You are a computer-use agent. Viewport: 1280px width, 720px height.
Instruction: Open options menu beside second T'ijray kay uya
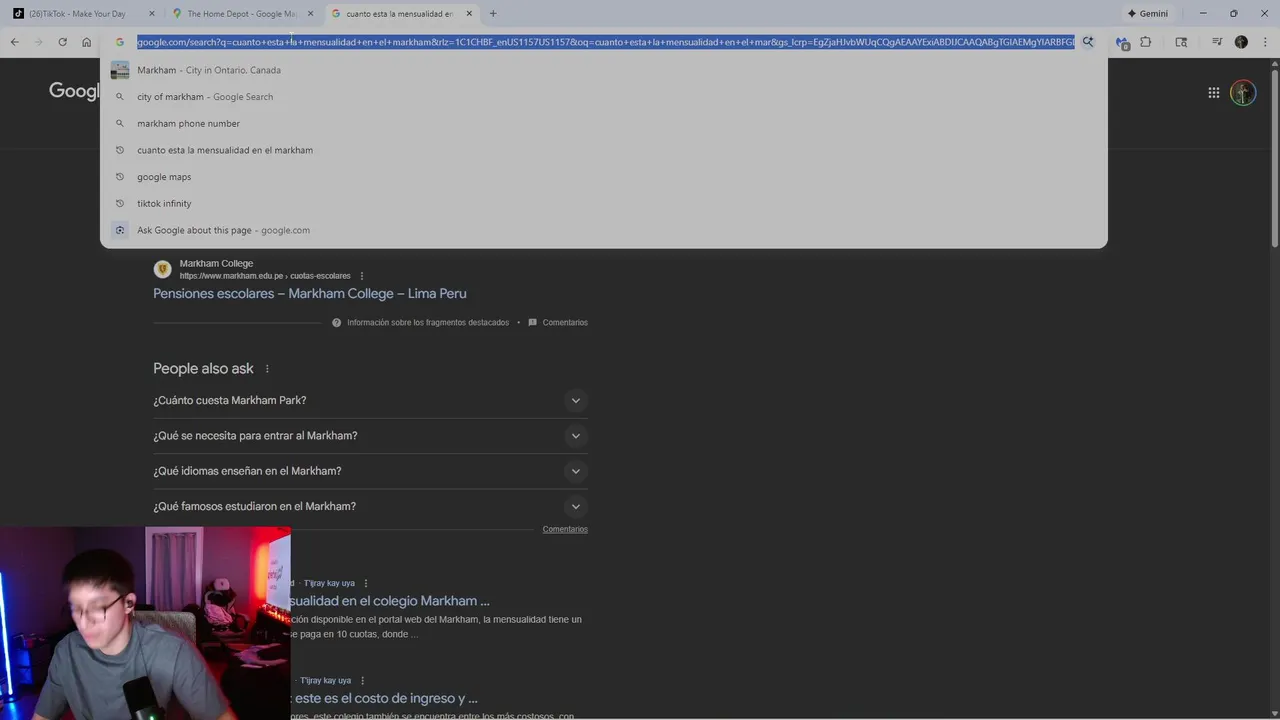coord(363,681)
